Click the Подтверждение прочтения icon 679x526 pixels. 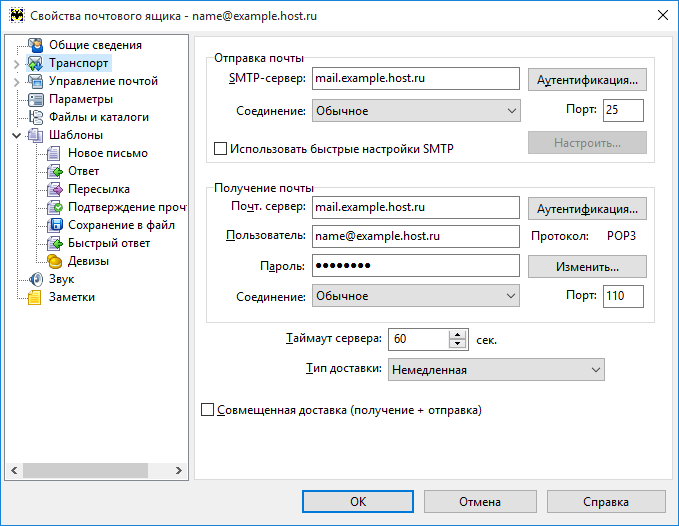(55, 207)
